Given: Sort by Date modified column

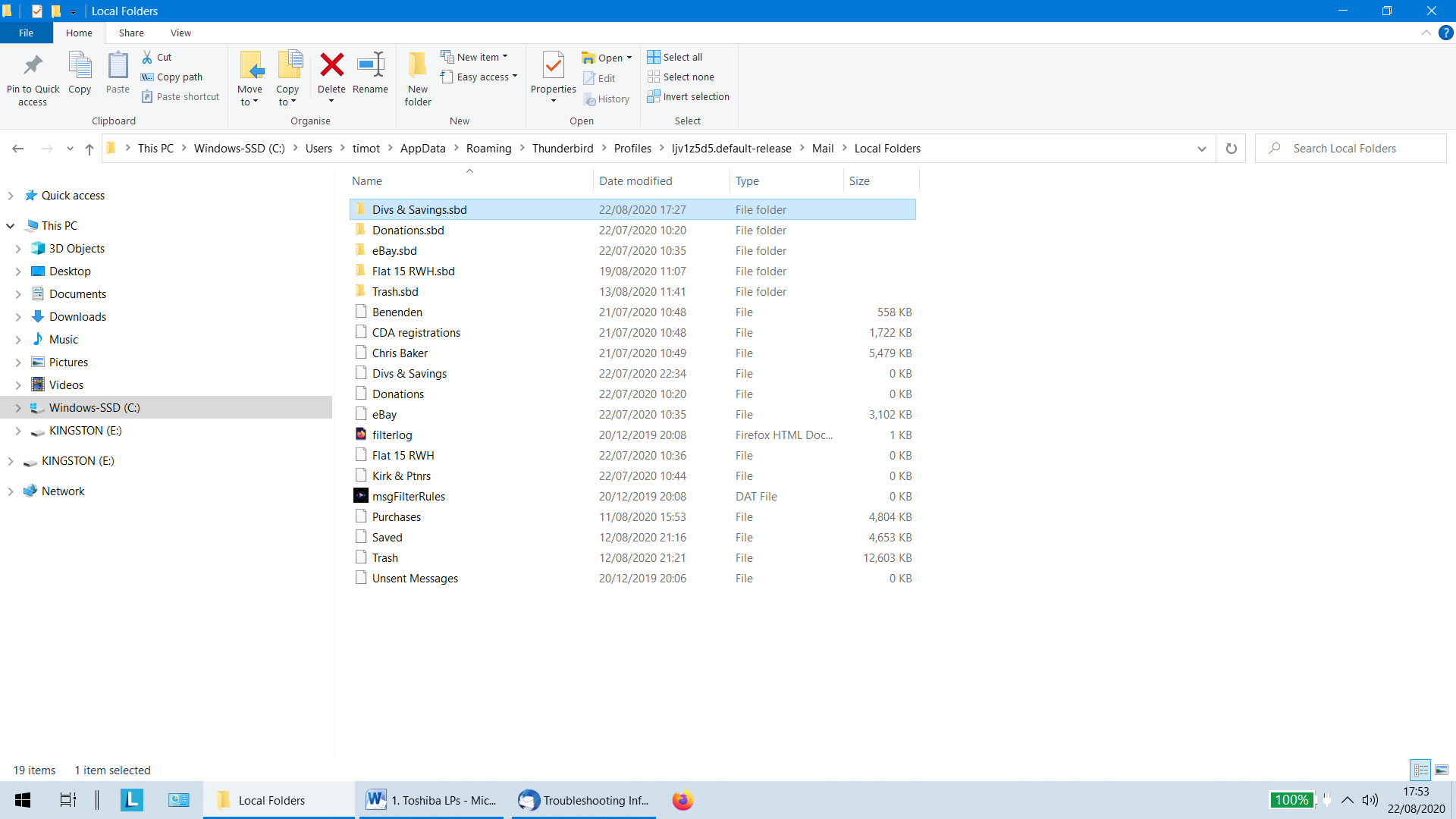Looking at the screenshot, I should pos(661,180).
